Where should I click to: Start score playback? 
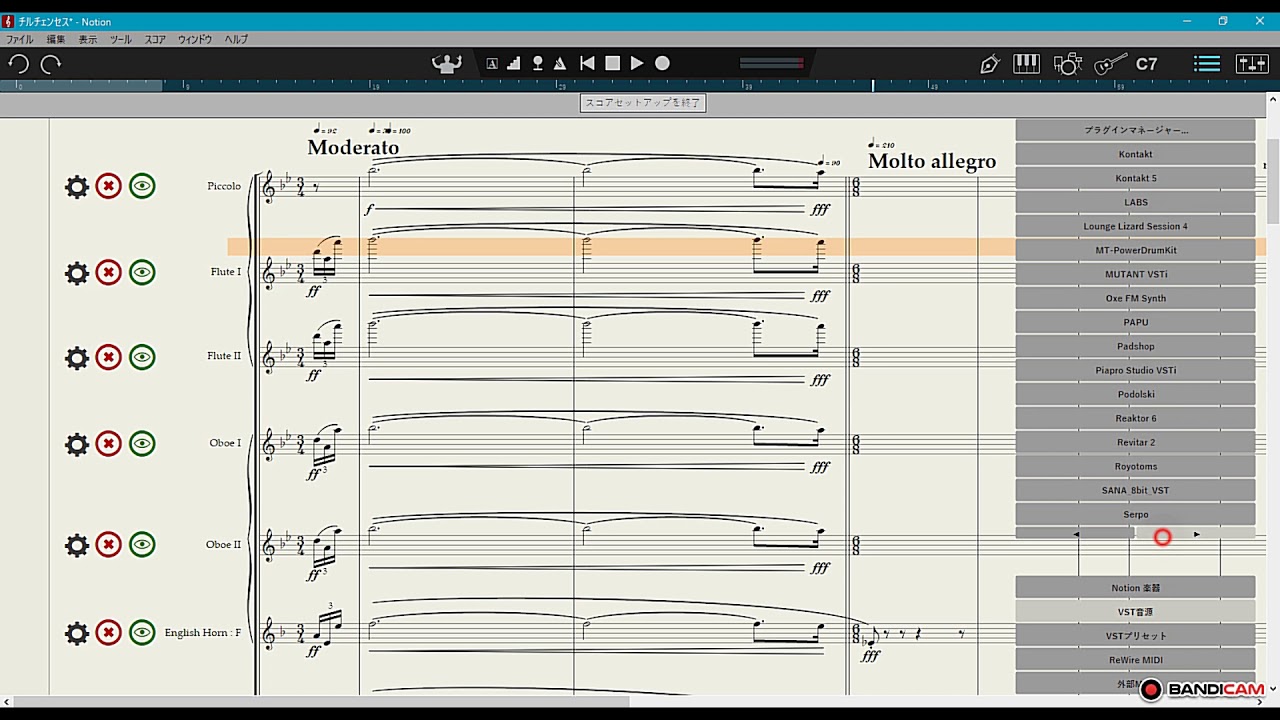637,63
